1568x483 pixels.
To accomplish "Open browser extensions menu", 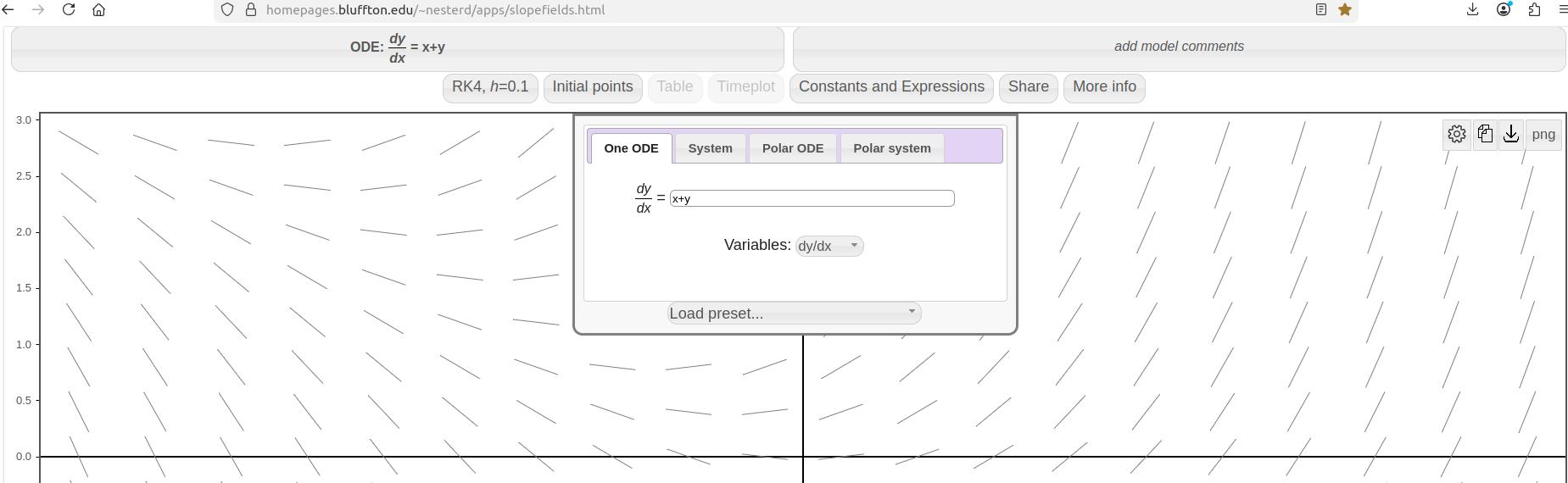I will [x=1534, y=10].
